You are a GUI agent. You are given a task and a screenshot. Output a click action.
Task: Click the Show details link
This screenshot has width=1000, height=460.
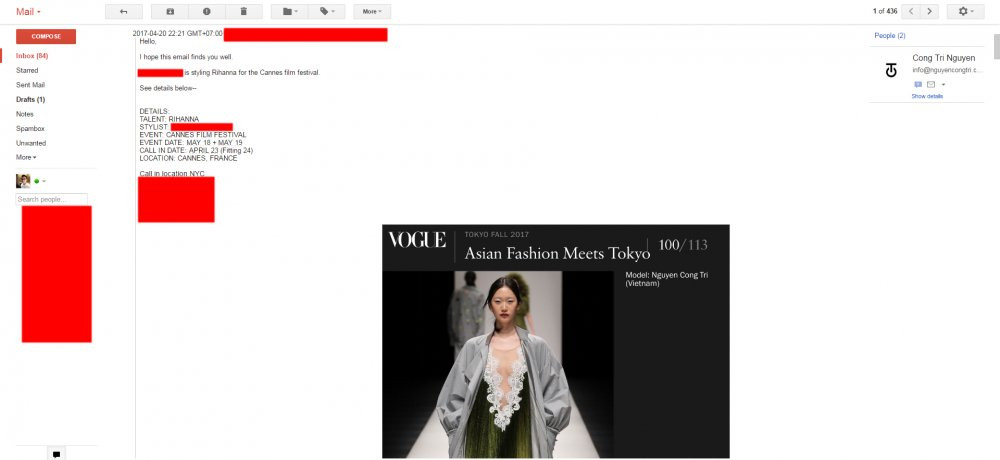927,96
